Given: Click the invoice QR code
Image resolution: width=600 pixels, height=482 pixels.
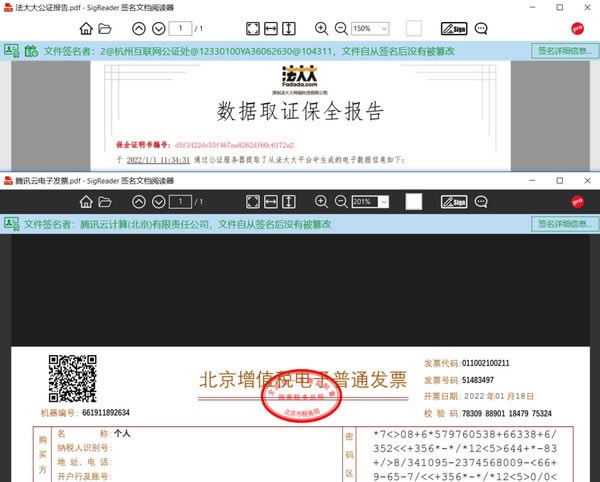Looking at the screenshot, I should pos(73,378).
